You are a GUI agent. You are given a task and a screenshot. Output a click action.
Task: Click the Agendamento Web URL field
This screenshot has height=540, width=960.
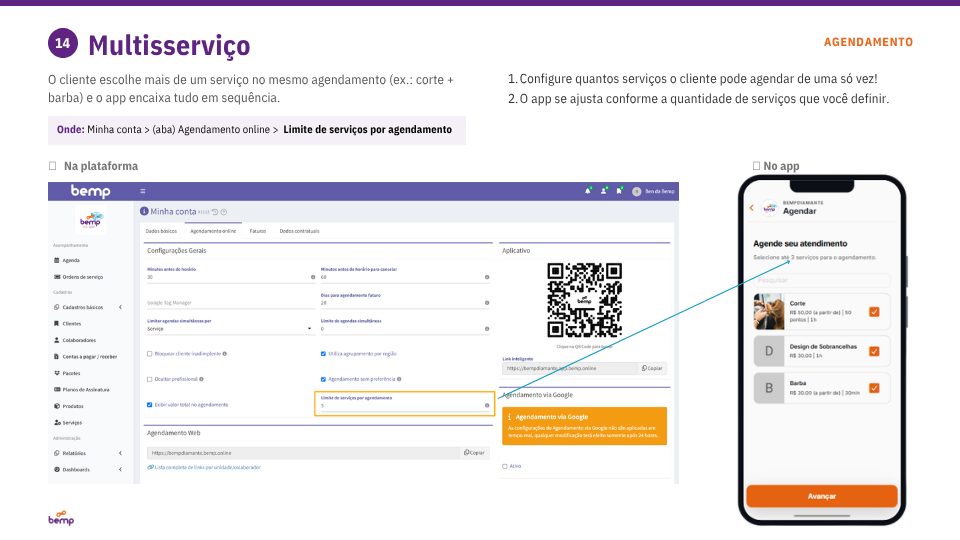303,453
